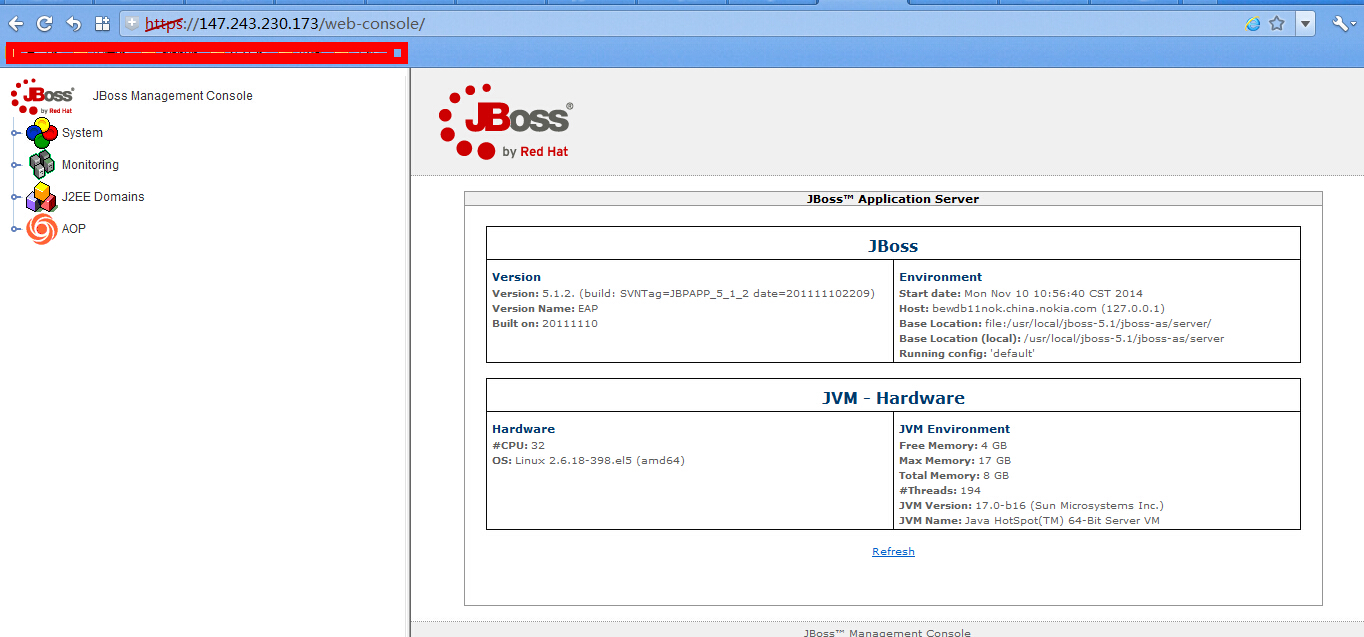Click the Environment heading text

[940, 277]
